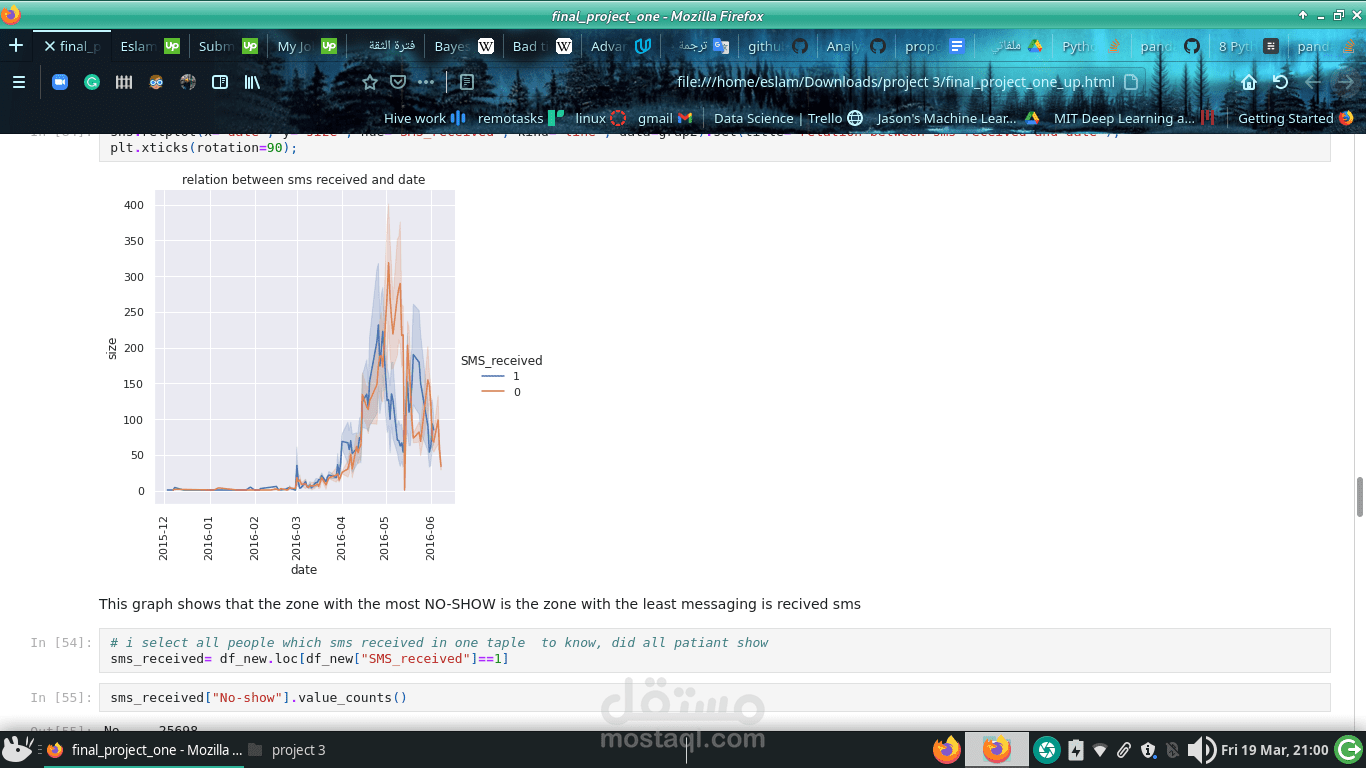Click the fence-shaped extension icon
Viewport: 1366px width, 768px height.
coord(124,82)
